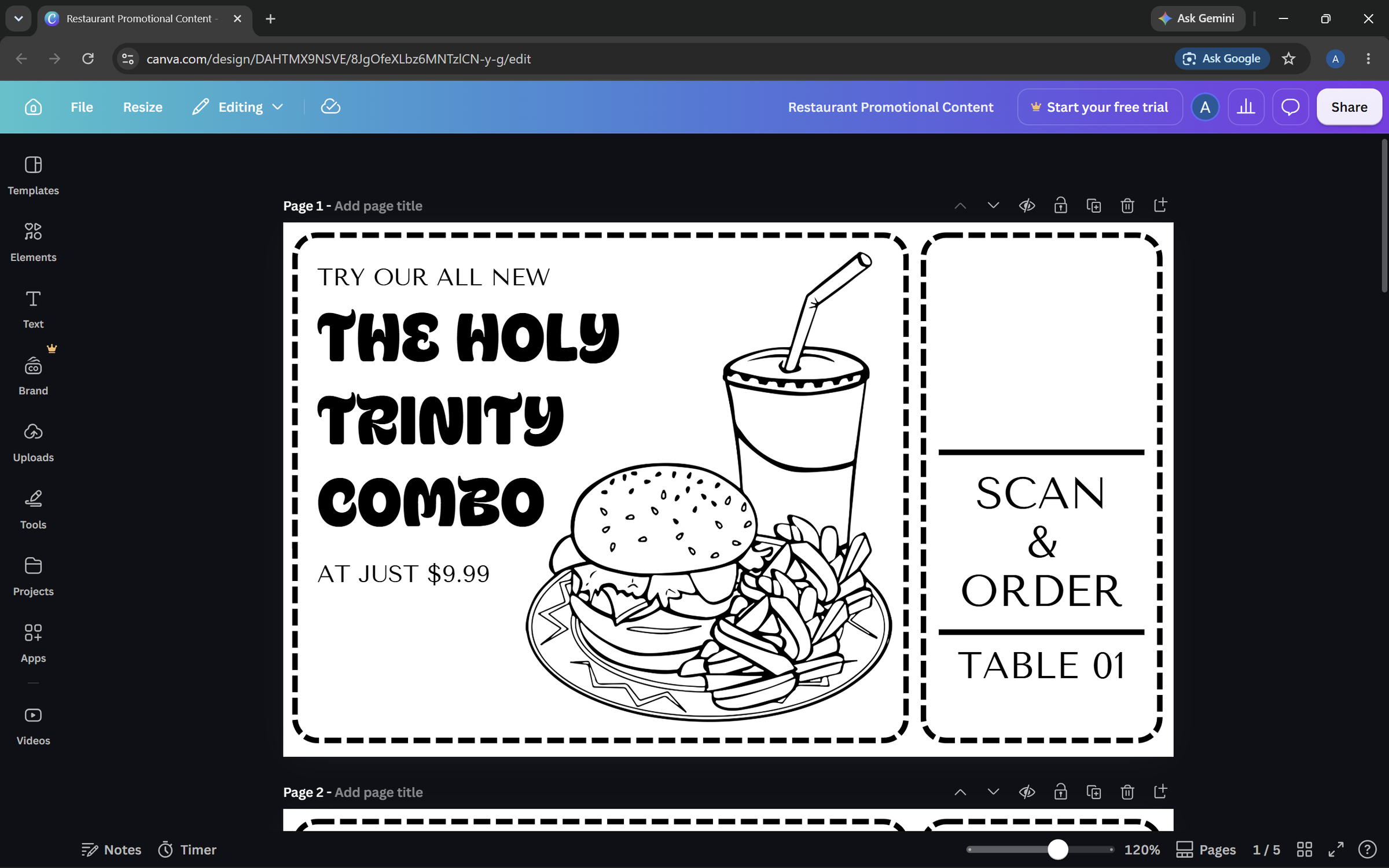This screenshot has width=1389, height=868.
Task: Open grid view of pages
Action: point(1305,849)
